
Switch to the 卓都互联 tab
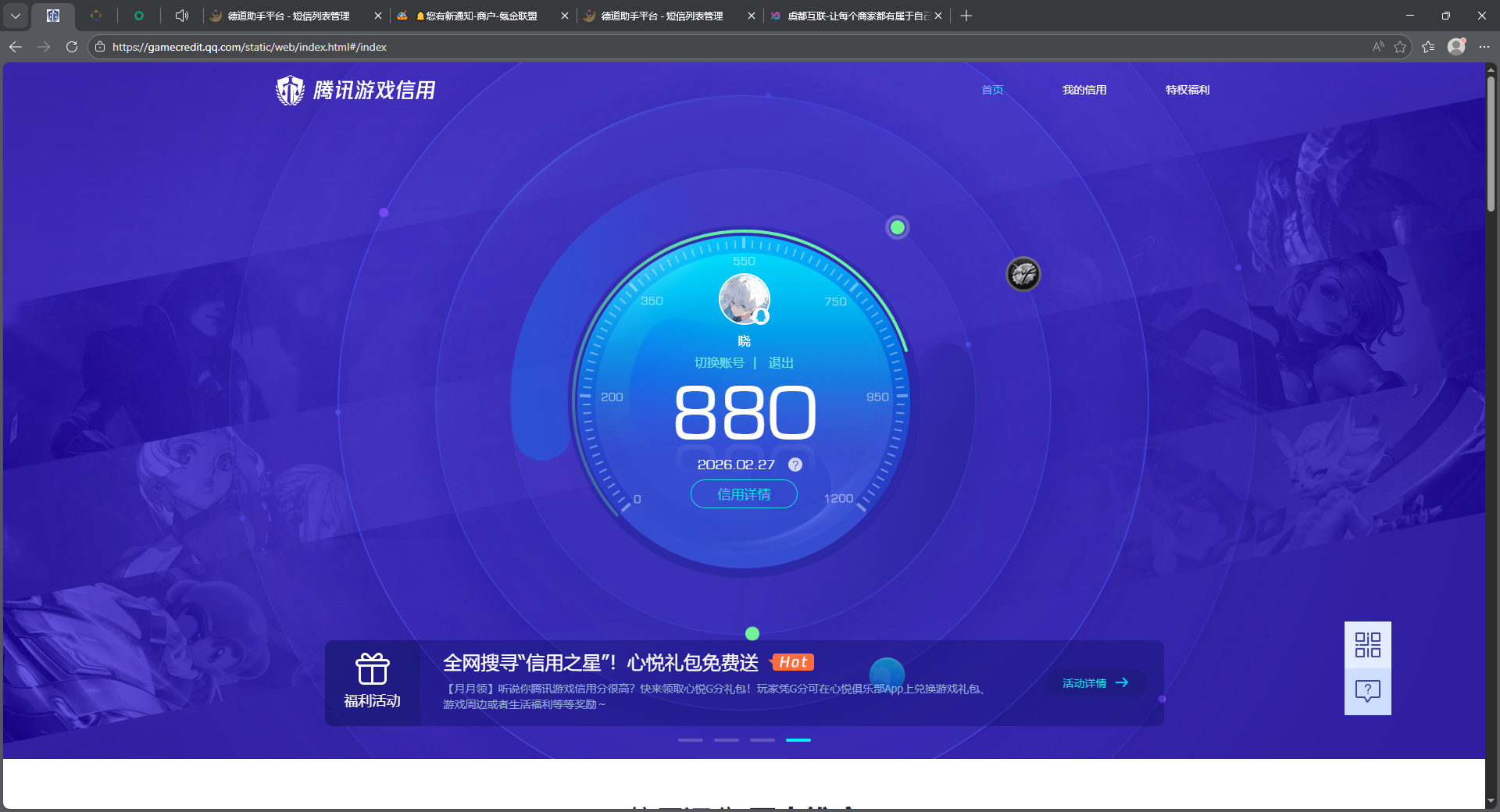850,16
